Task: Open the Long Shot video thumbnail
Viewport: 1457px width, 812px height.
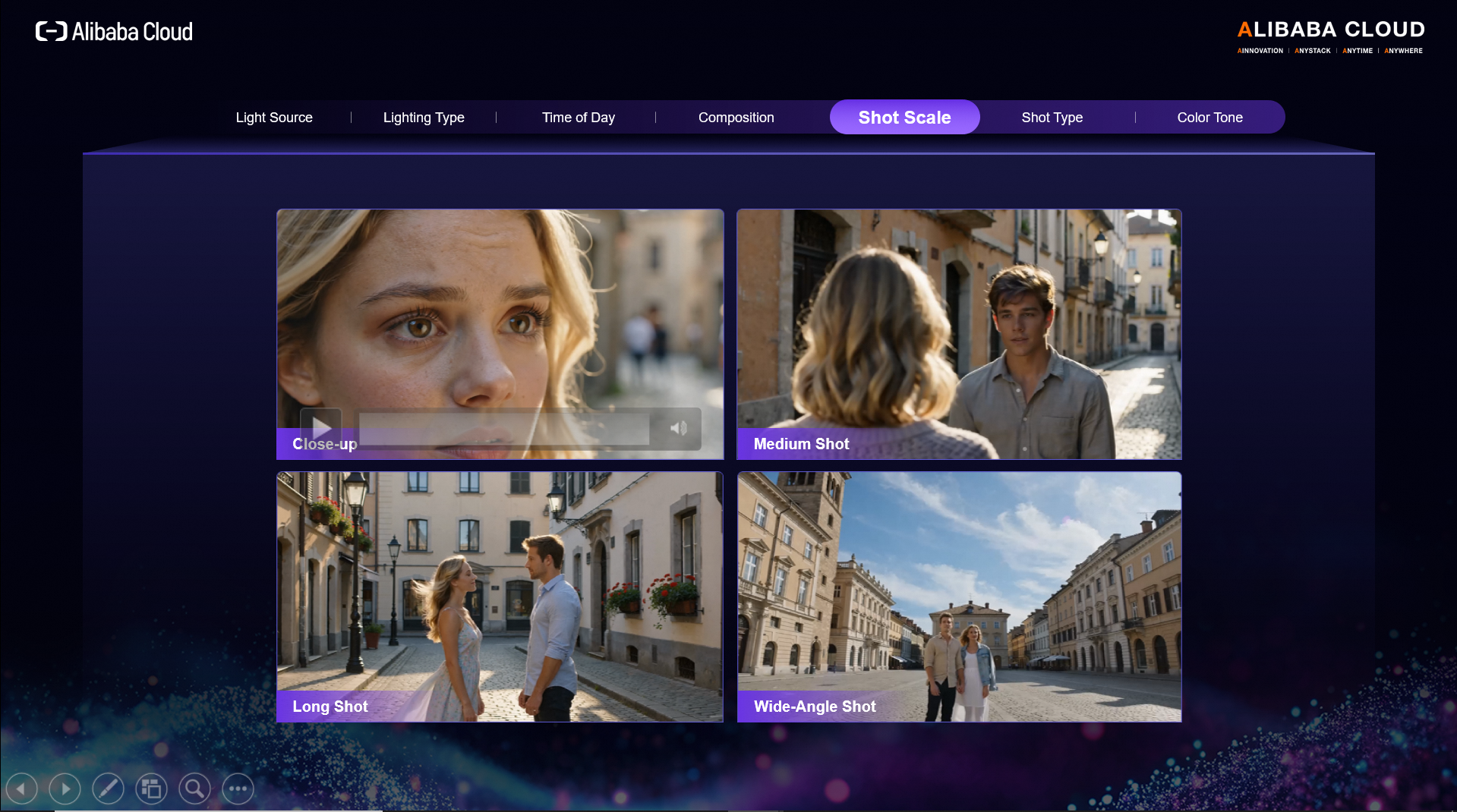Action: pyautogui.click(x=500, y=596)
